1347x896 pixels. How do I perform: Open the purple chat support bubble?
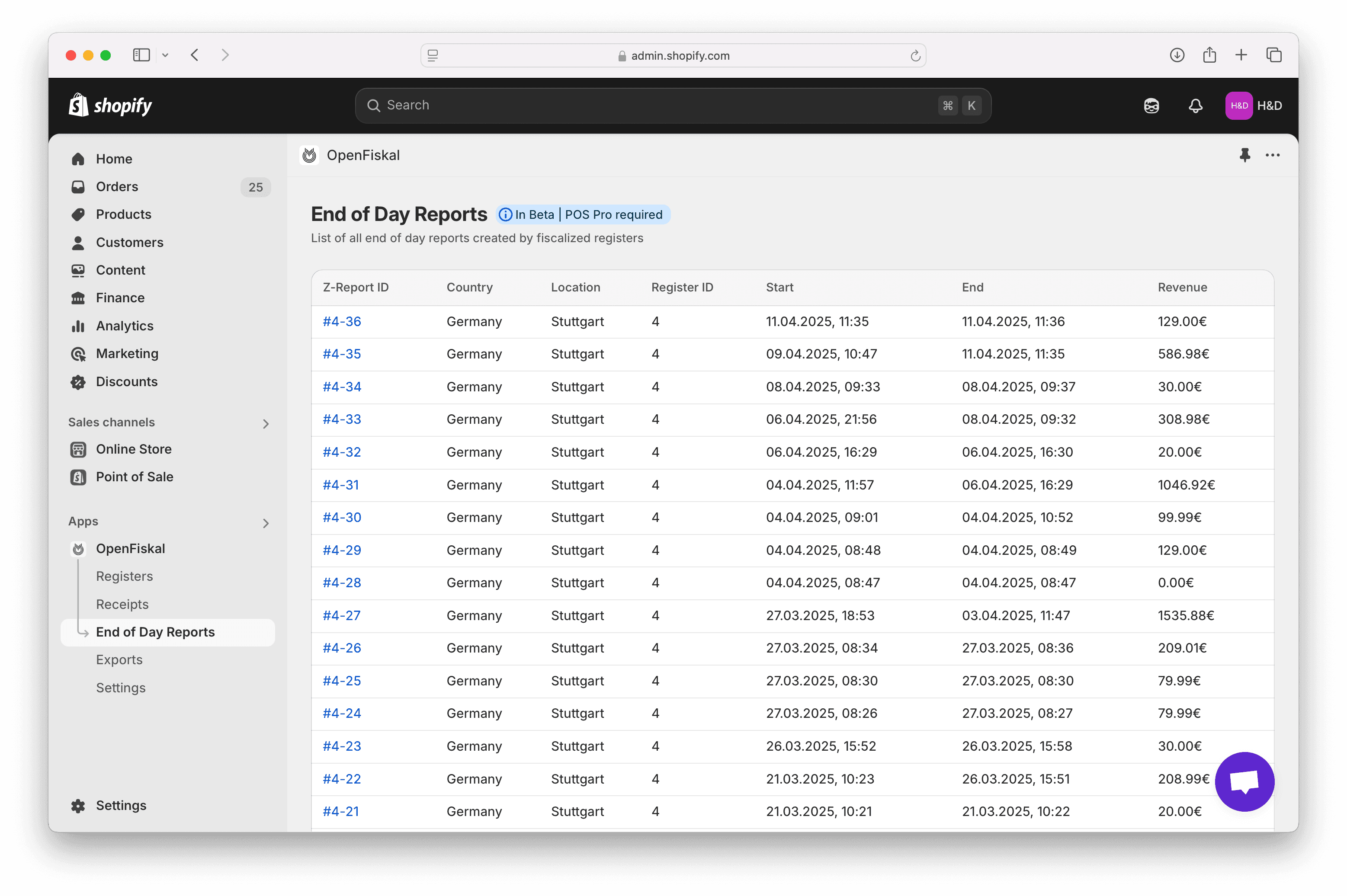(x=1244, y=781)
